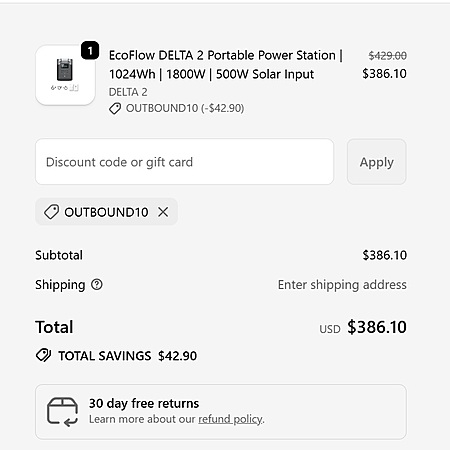Click the 30 day free returns heading
Viewport: 450px width, 450px height.
click(144, 403)
